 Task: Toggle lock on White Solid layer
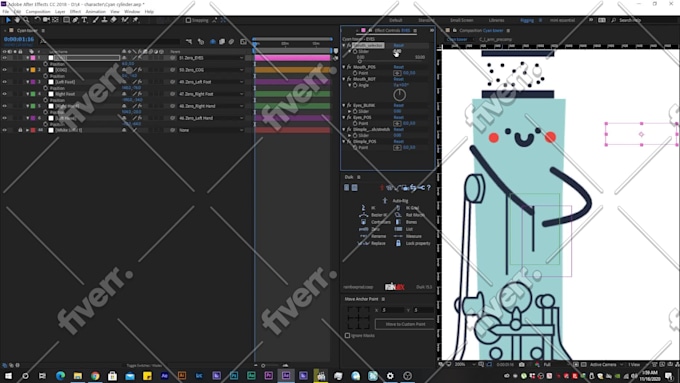pos(20,130)
